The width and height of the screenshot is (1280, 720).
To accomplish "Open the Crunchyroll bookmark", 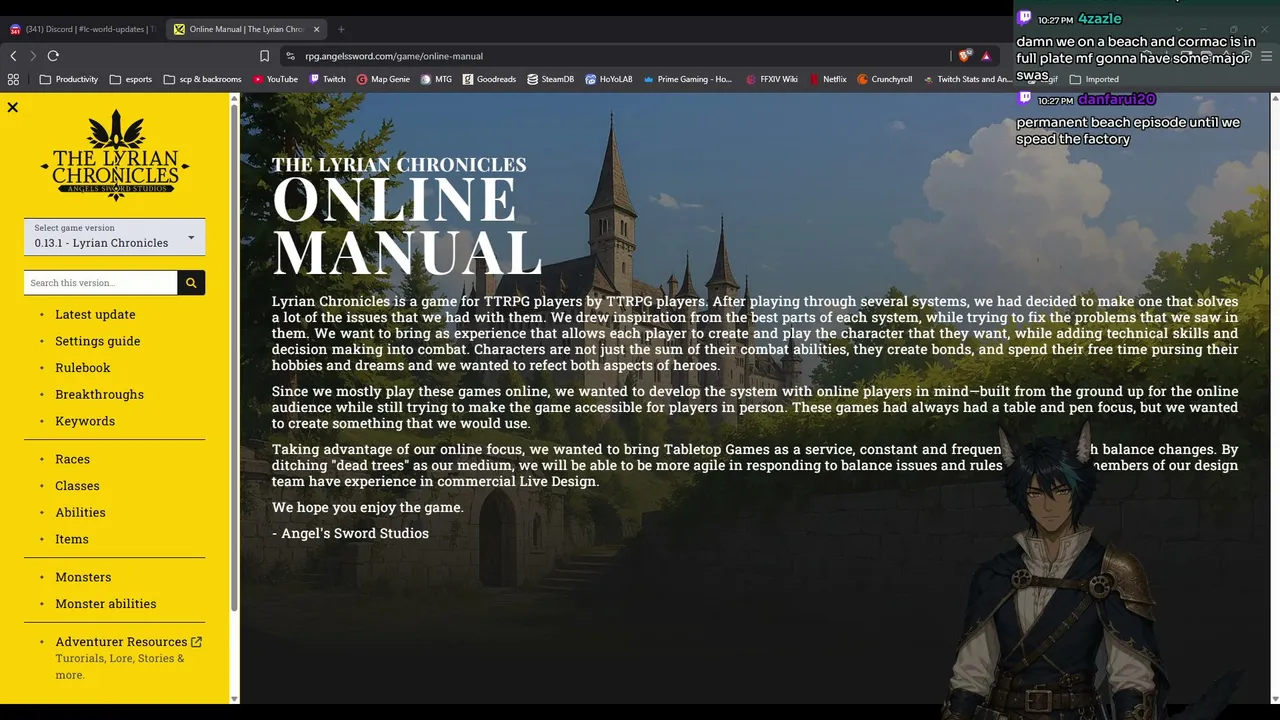I will 884,79.
